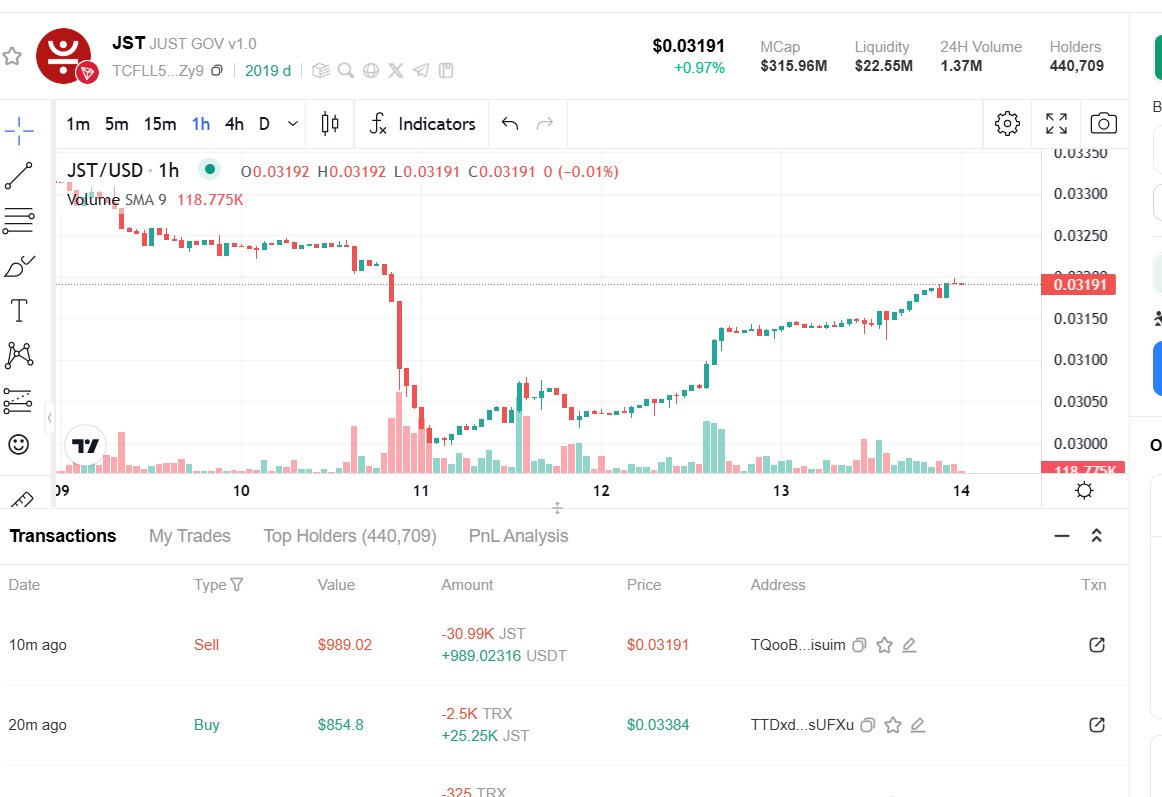
Task: Switch chart to 4h timeframe
Action: click(234, 124)
